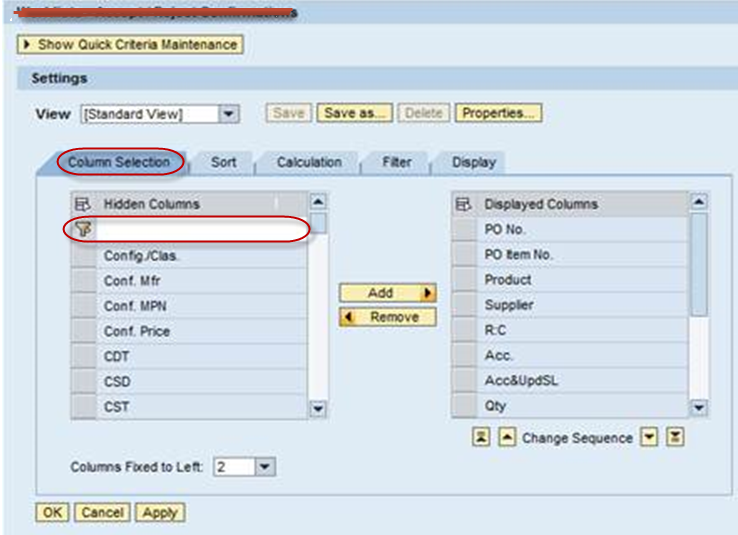The height and width of the screenshot is (535, 738).
Task: Confirm settings with OK
Action: click(52, 512)
